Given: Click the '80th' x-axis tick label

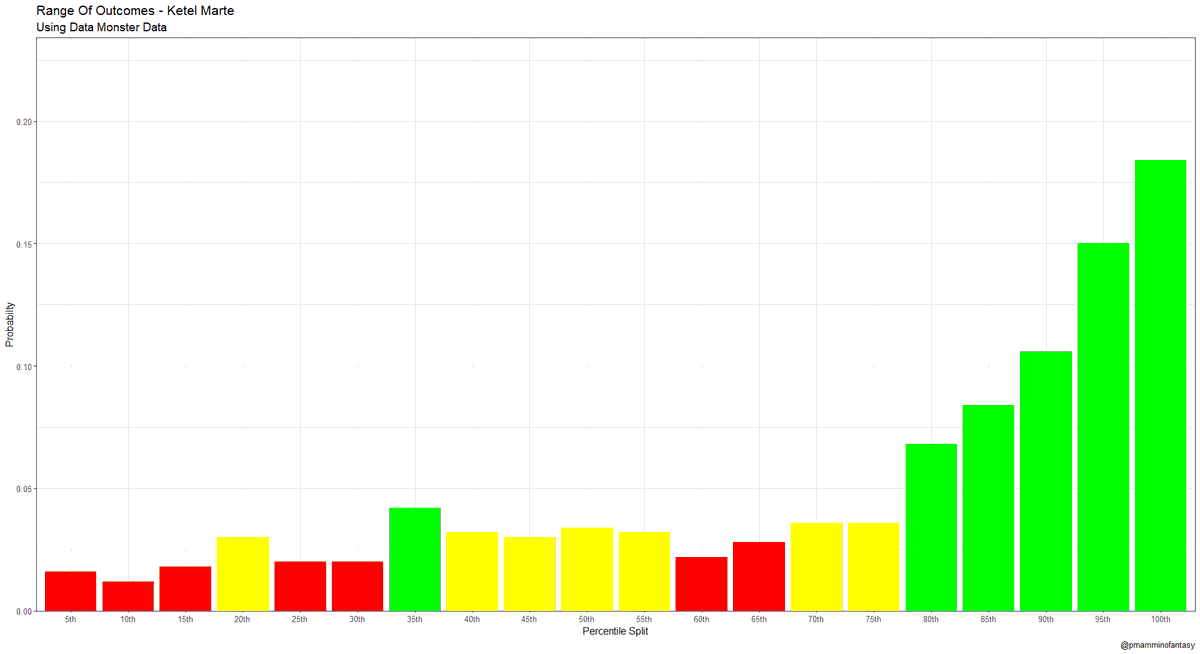Looking at the screenshot, I should (x=931, y=620).
